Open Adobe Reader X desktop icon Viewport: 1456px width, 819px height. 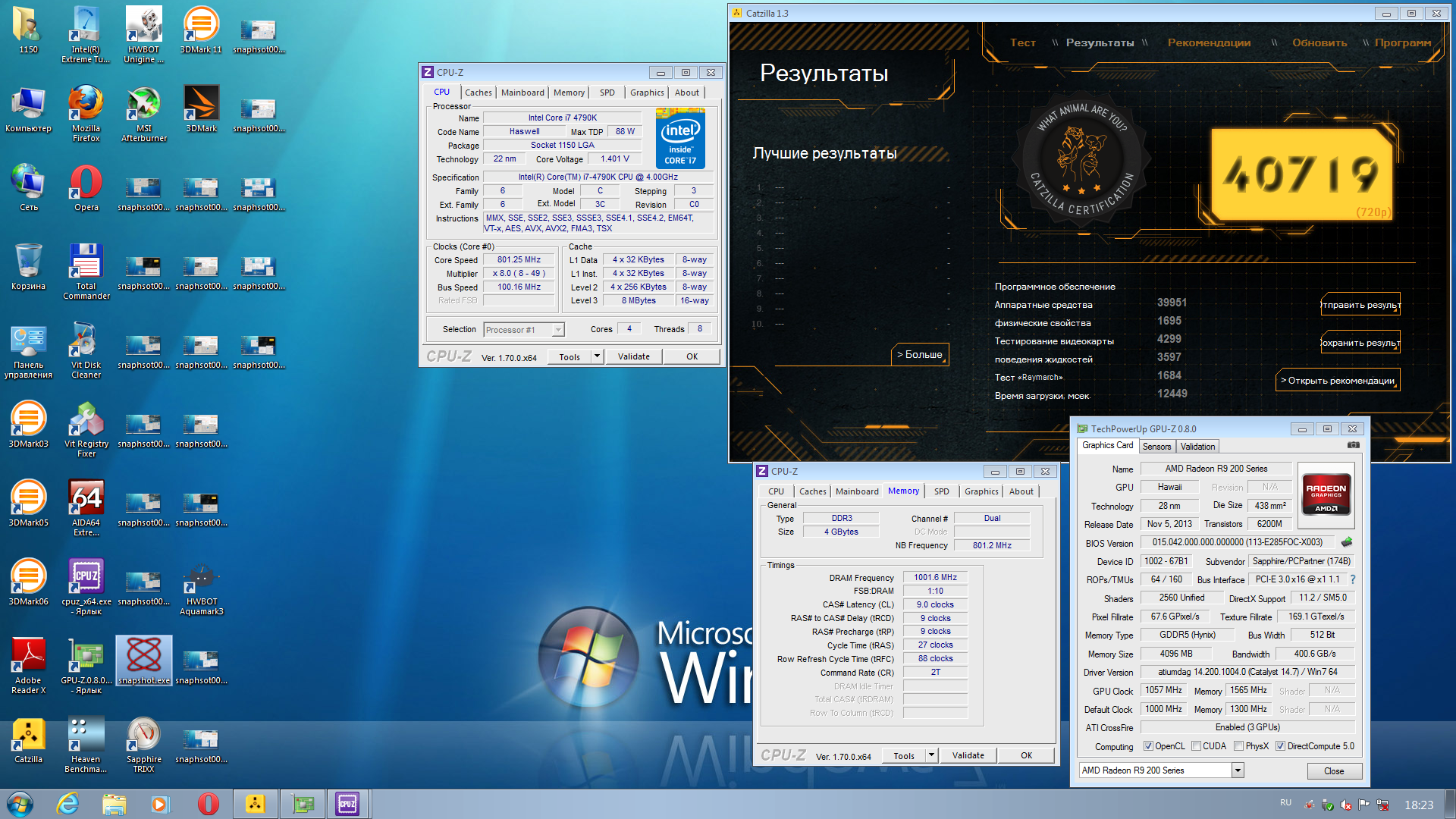28,665
